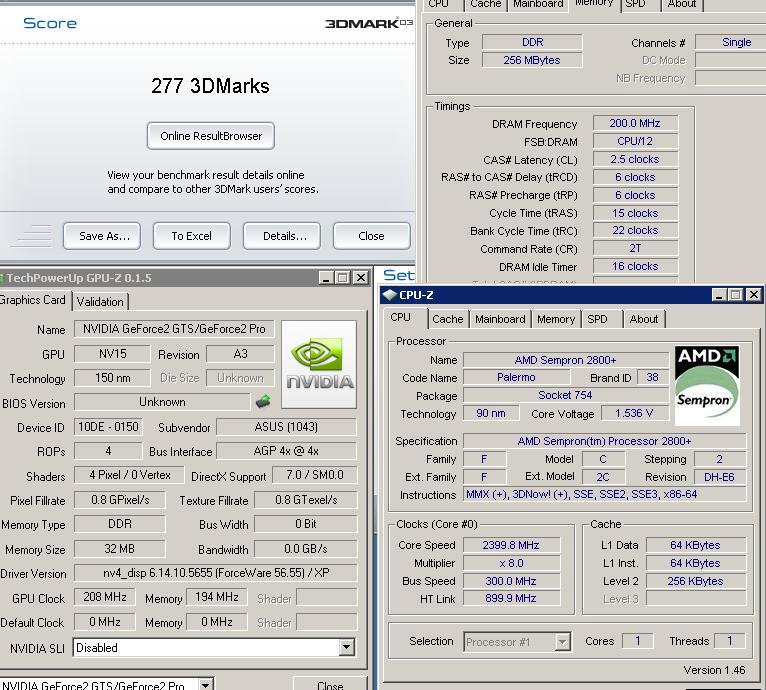Click the Specification field AMD Sempron(tm) Processor 2800+
The height and width of the screenshot is (690, 766).
(x=604, y=441)
